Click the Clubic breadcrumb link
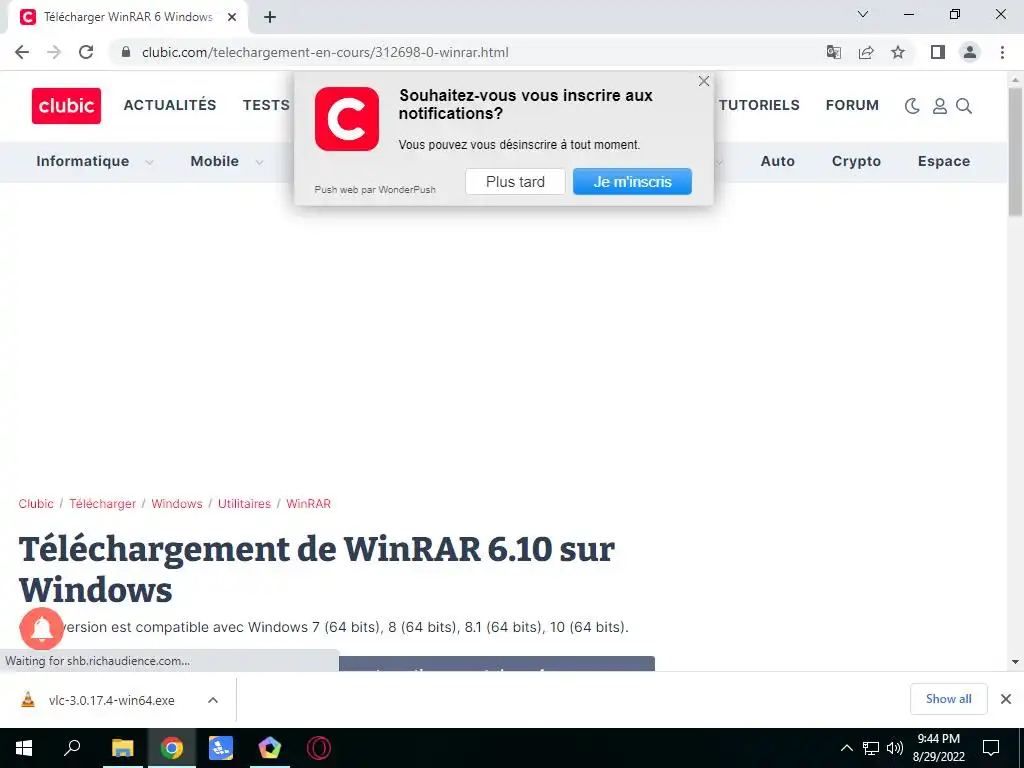Image resolution: width=1024 pixels, height=768 pixels. [36, 504]
